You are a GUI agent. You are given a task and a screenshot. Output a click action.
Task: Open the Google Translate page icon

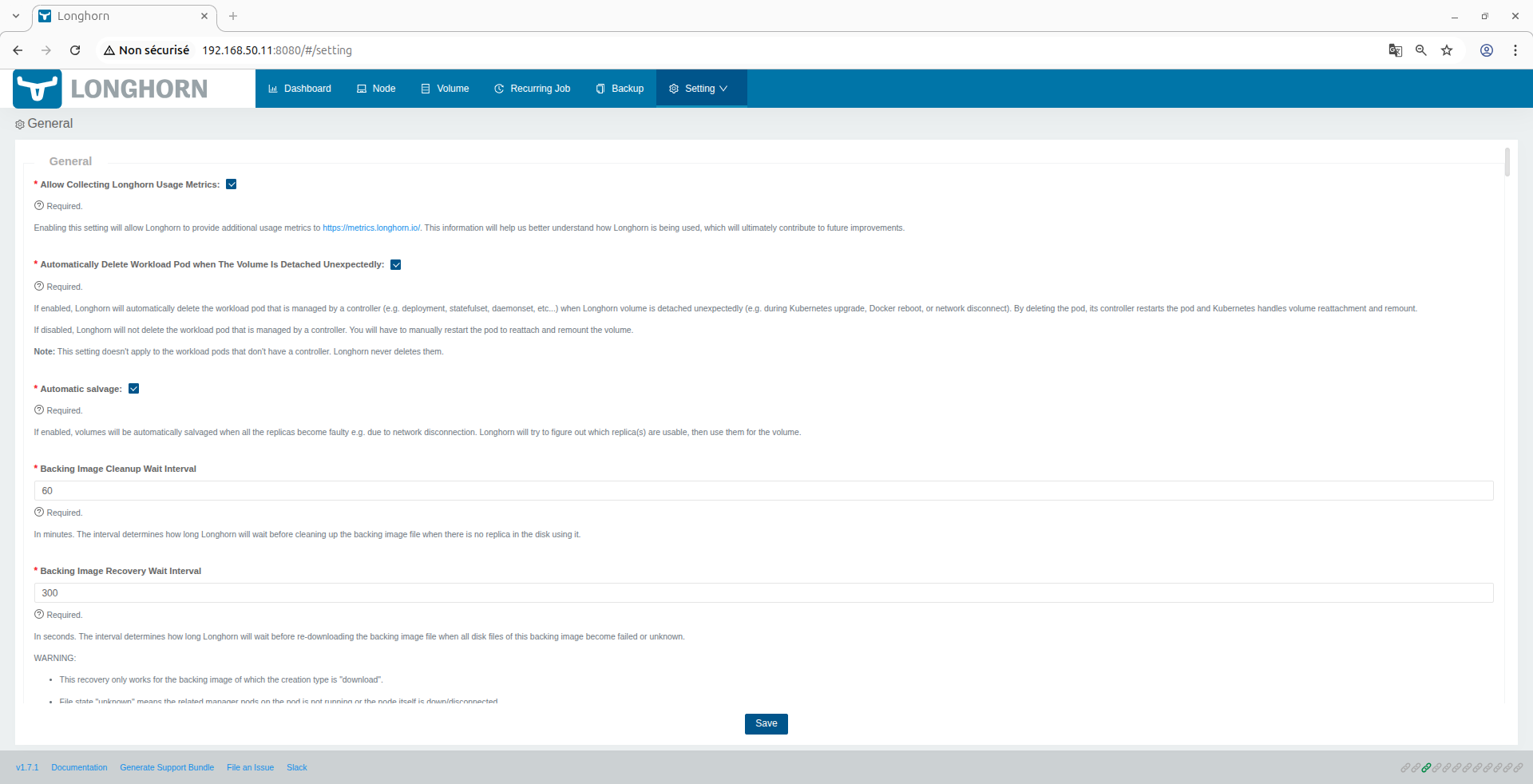pyautogui.click(x=1396, y=50)
